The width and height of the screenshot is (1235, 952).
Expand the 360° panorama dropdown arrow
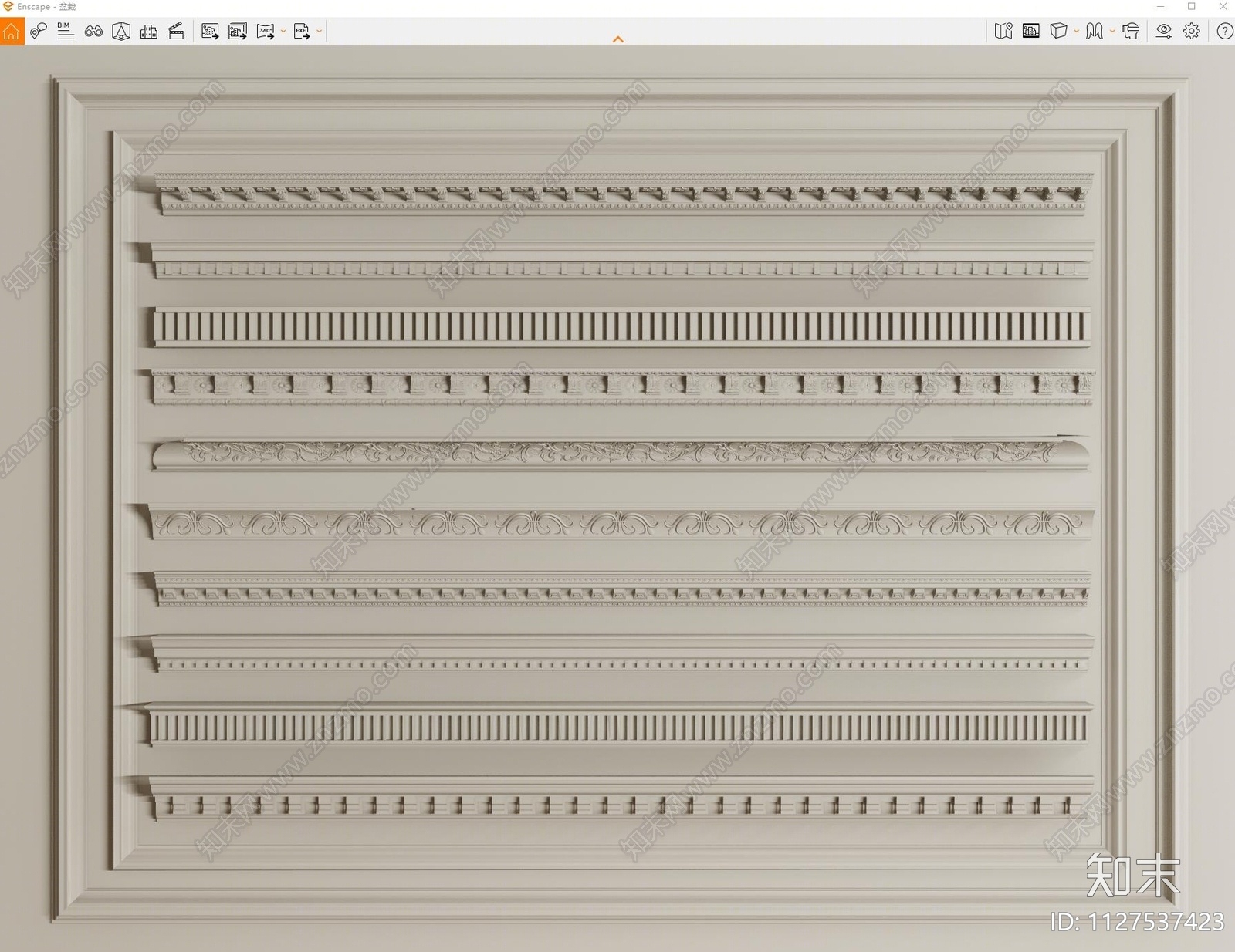click(283, 32)
